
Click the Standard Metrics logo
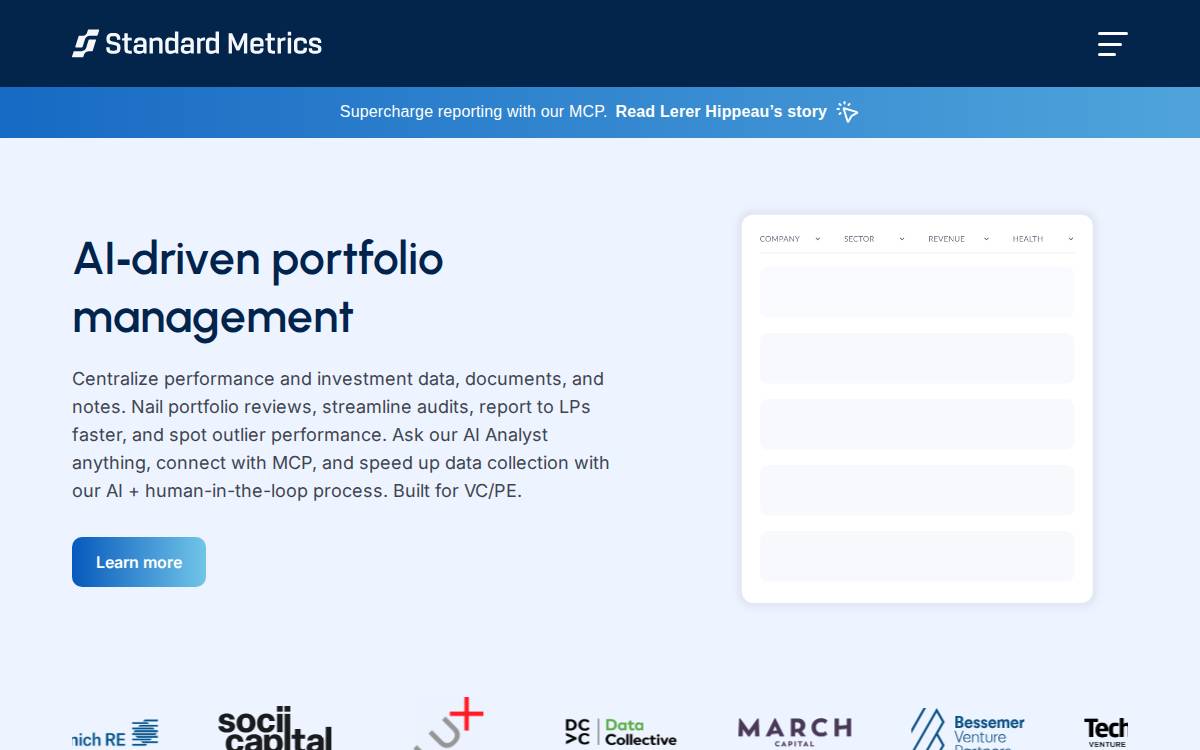pos(197,44)
